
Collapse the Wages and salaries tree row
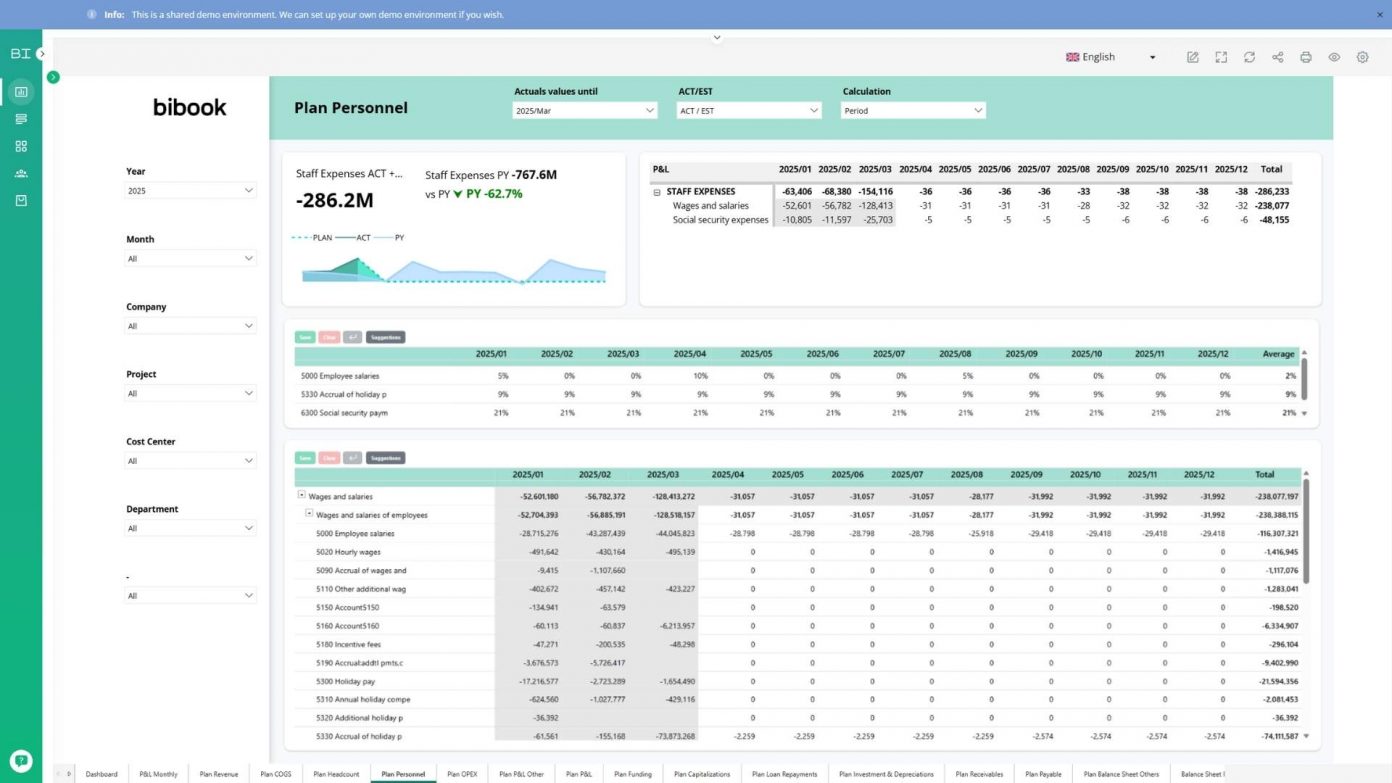pyautogui.click(x=301, y=495)
